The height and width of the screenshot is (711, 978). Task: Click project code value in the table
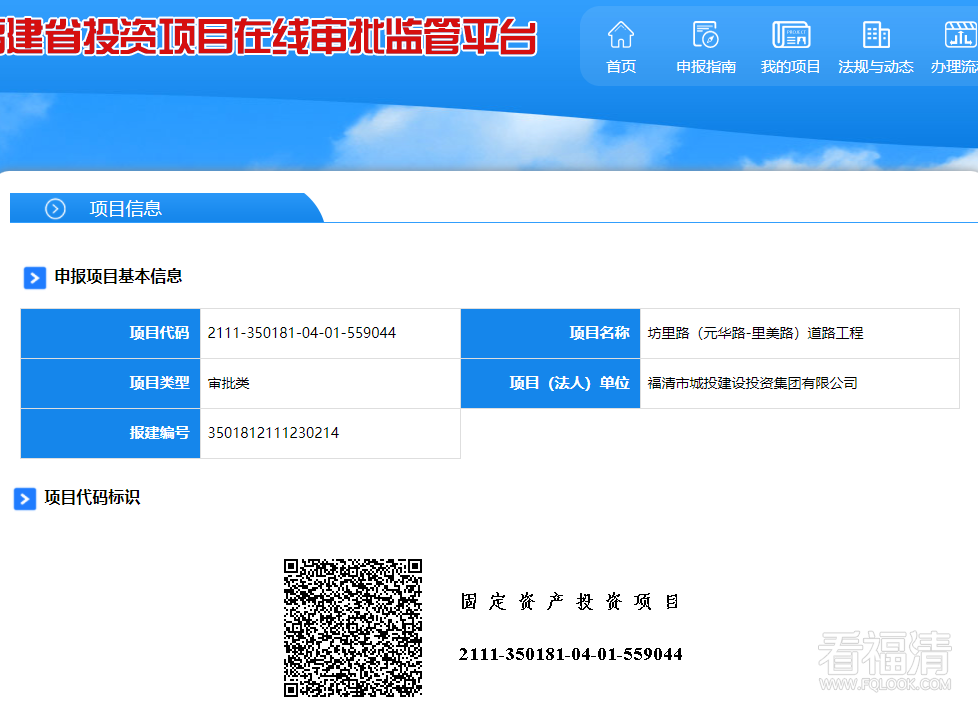point(302,333)
